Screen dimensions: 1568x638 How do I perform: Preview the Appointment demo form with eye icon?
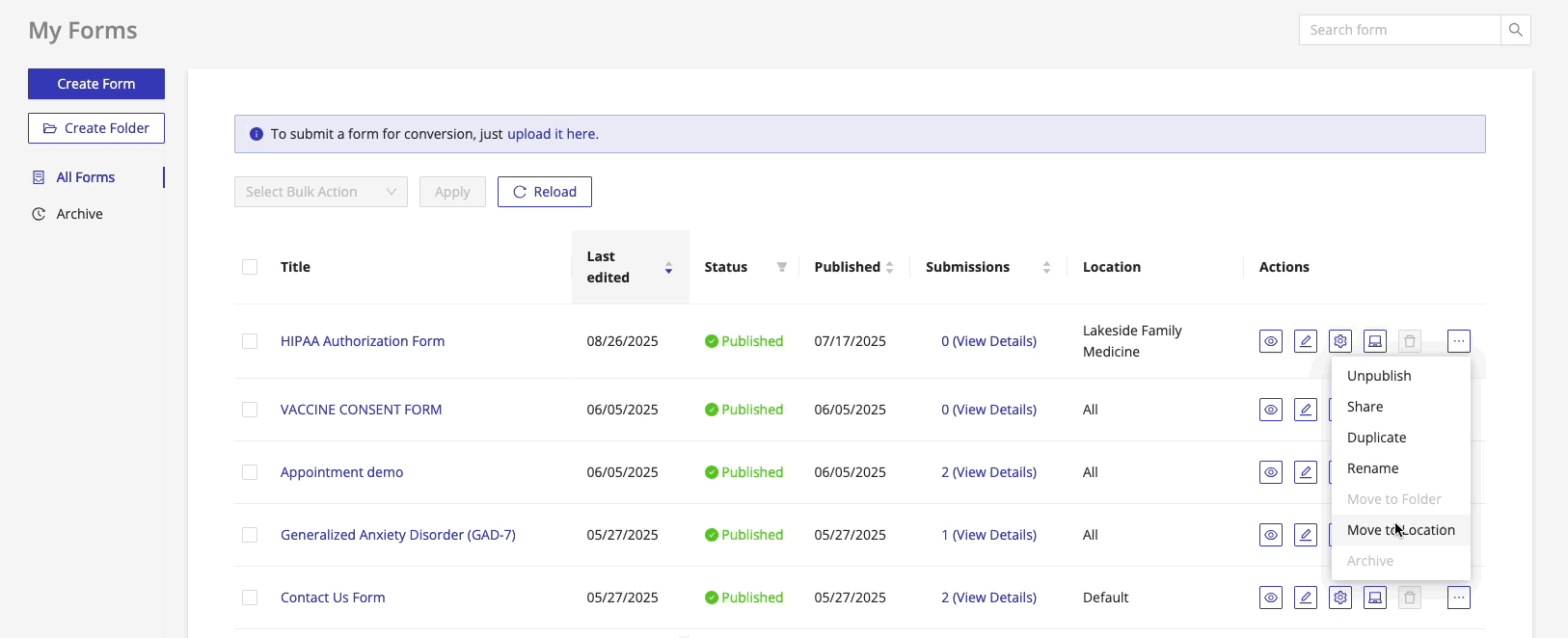[1270, 472]
